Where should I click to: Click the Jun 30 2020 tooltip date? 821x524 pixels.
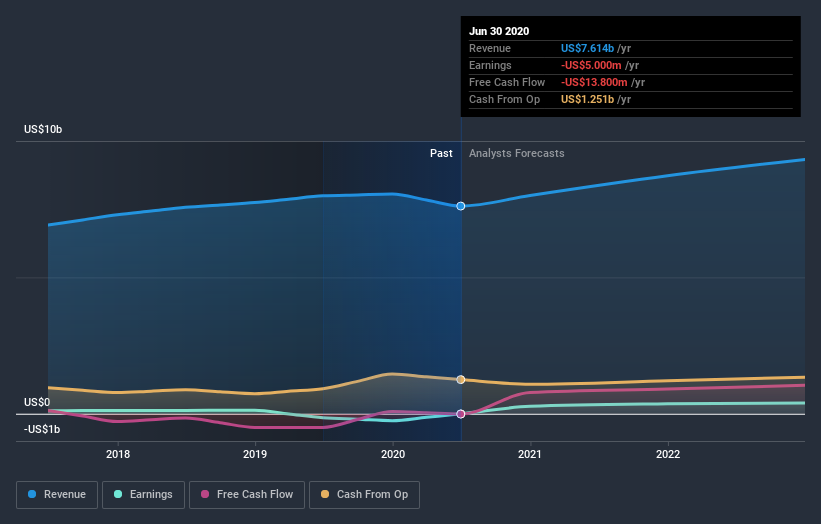point(499,31)
